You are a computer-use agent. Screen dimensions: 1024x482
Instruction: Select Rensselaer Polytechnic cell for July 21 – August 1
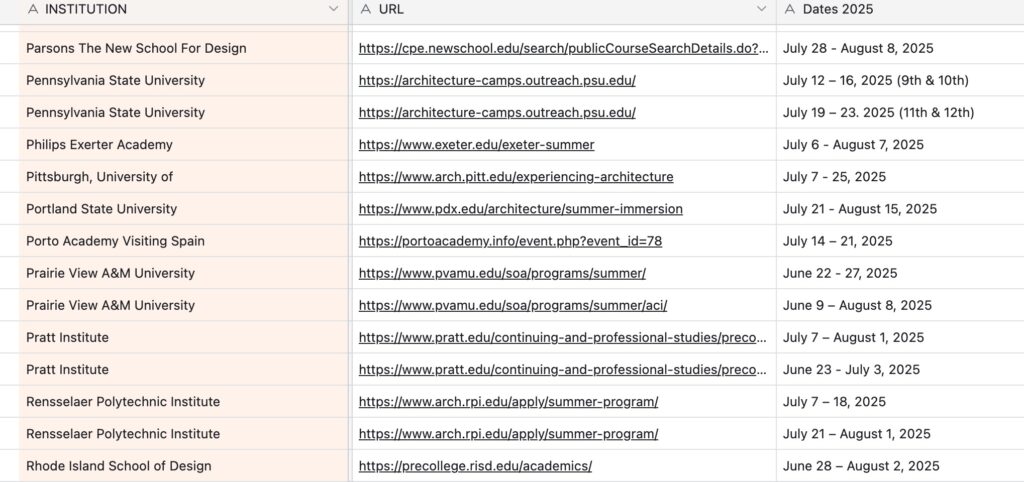pos(184,434)
